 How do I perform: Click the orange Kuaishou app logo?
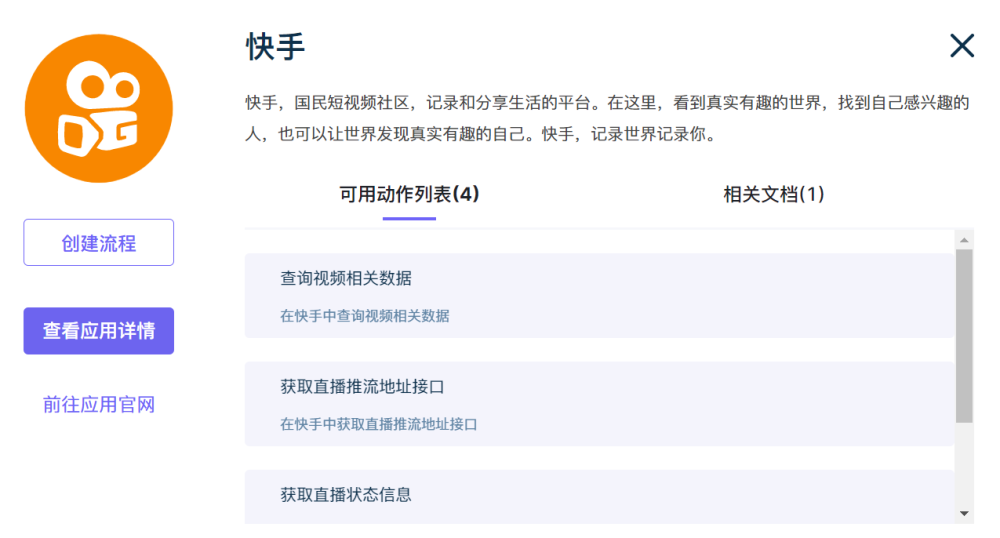tap(99, 108)
